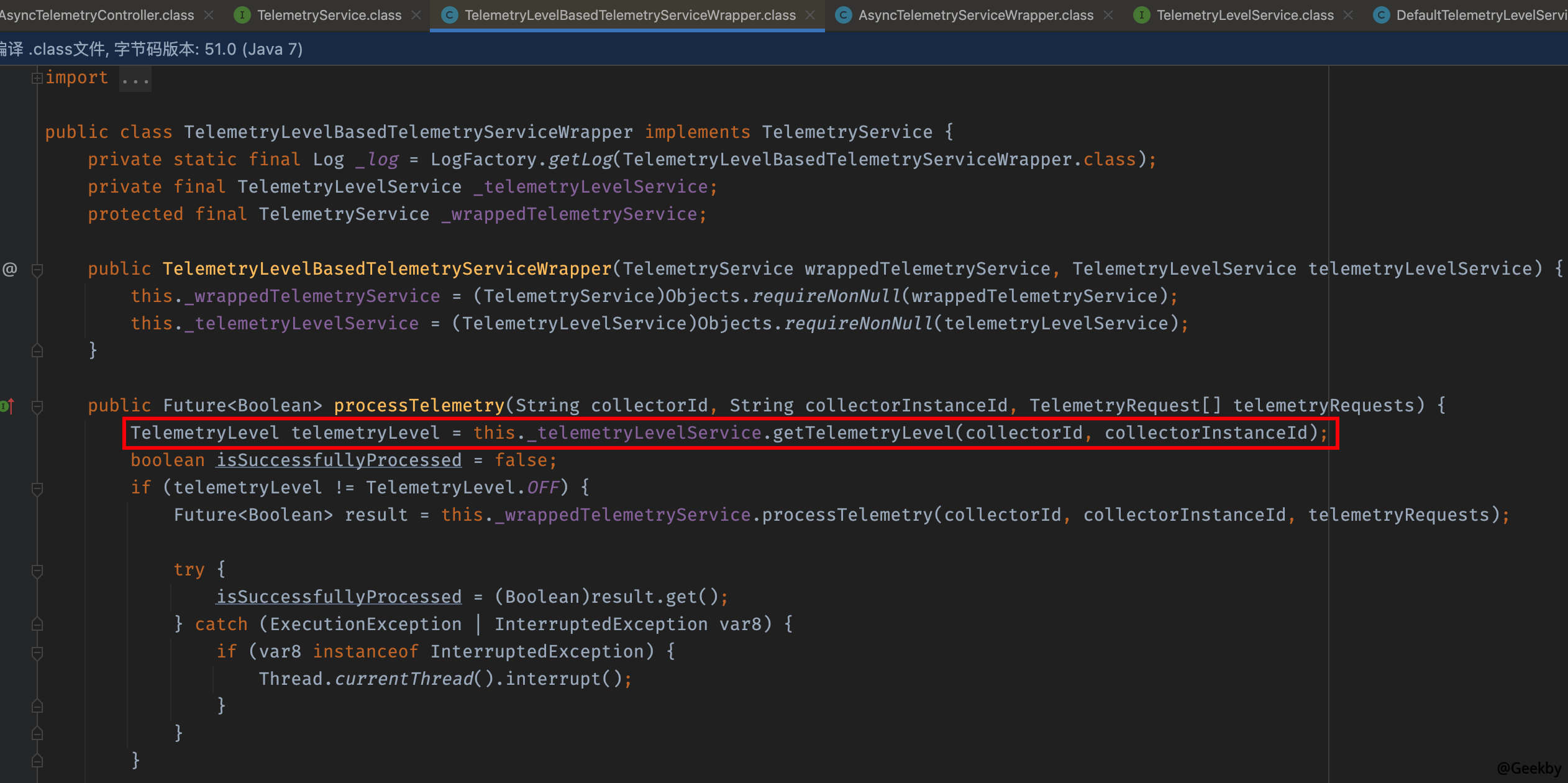Click the getTelemetryLevel method call
Image resolution: width=1568 pixels, height=783 pixels.
click(x=862, y=433)
